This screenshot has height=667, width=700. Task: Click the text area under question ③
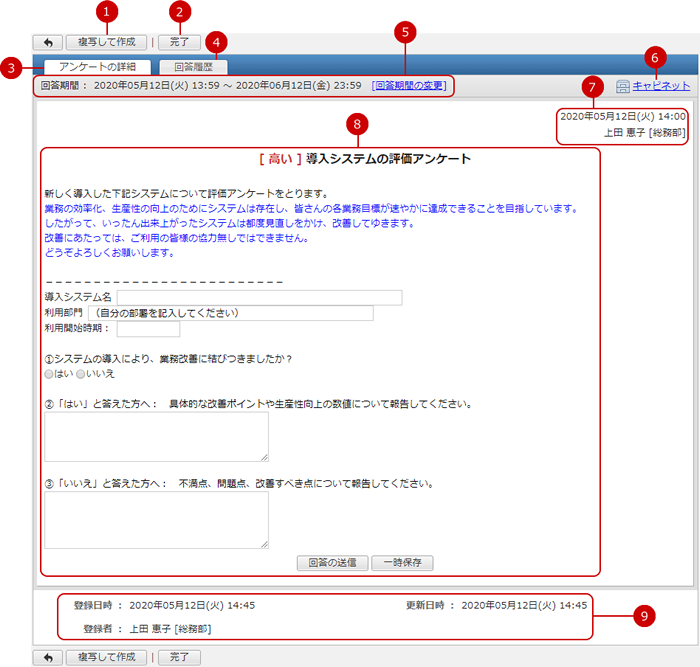tap(156, 519)
